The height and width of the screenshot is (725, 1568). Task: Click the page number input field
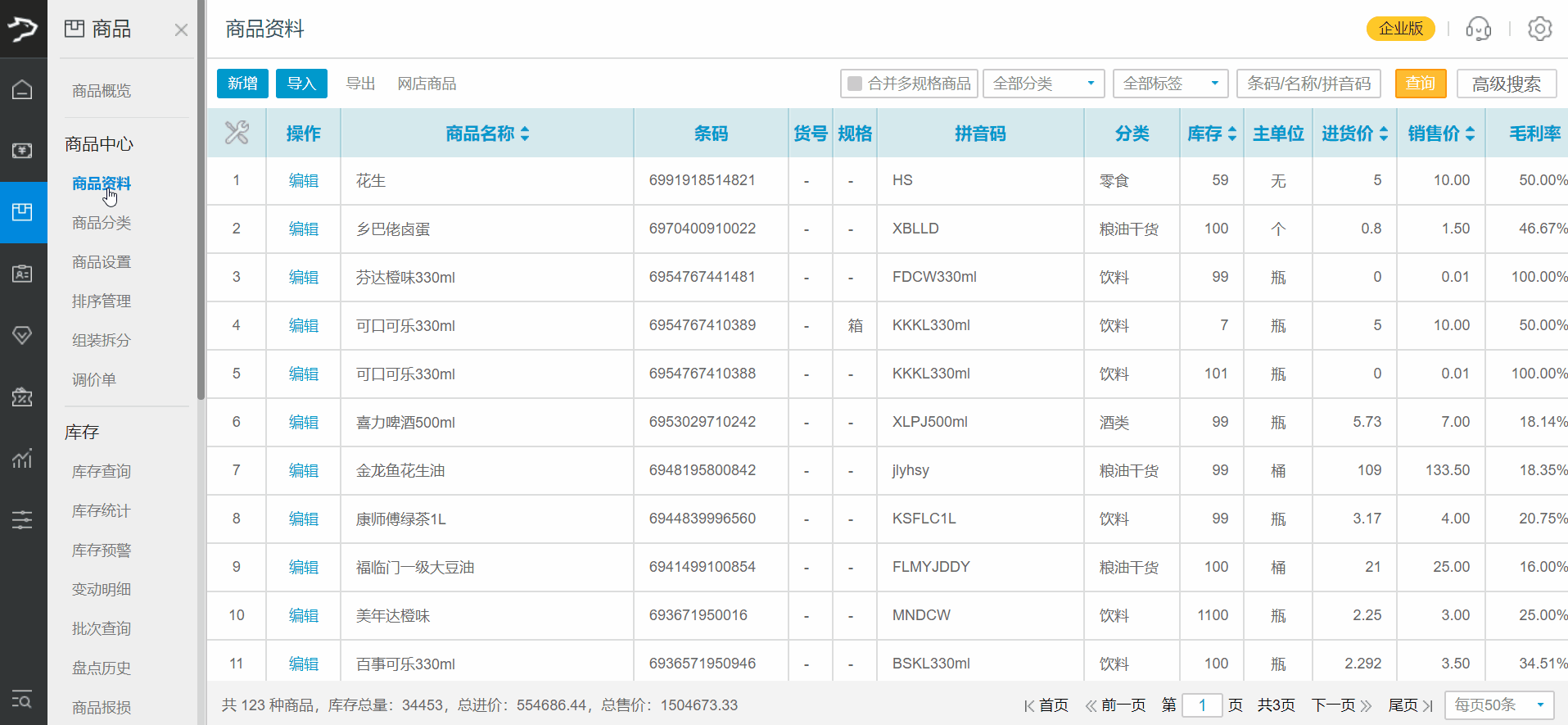coord(1202,705)
